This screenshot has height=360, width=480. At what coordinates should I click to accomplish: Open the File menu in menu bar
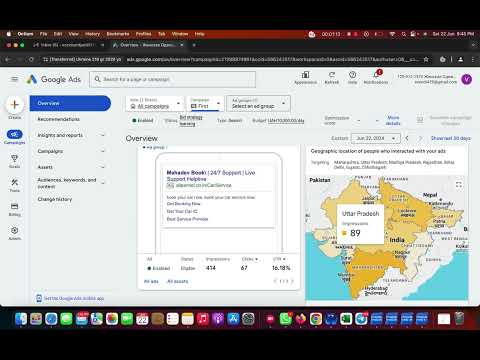coord(43,34)
